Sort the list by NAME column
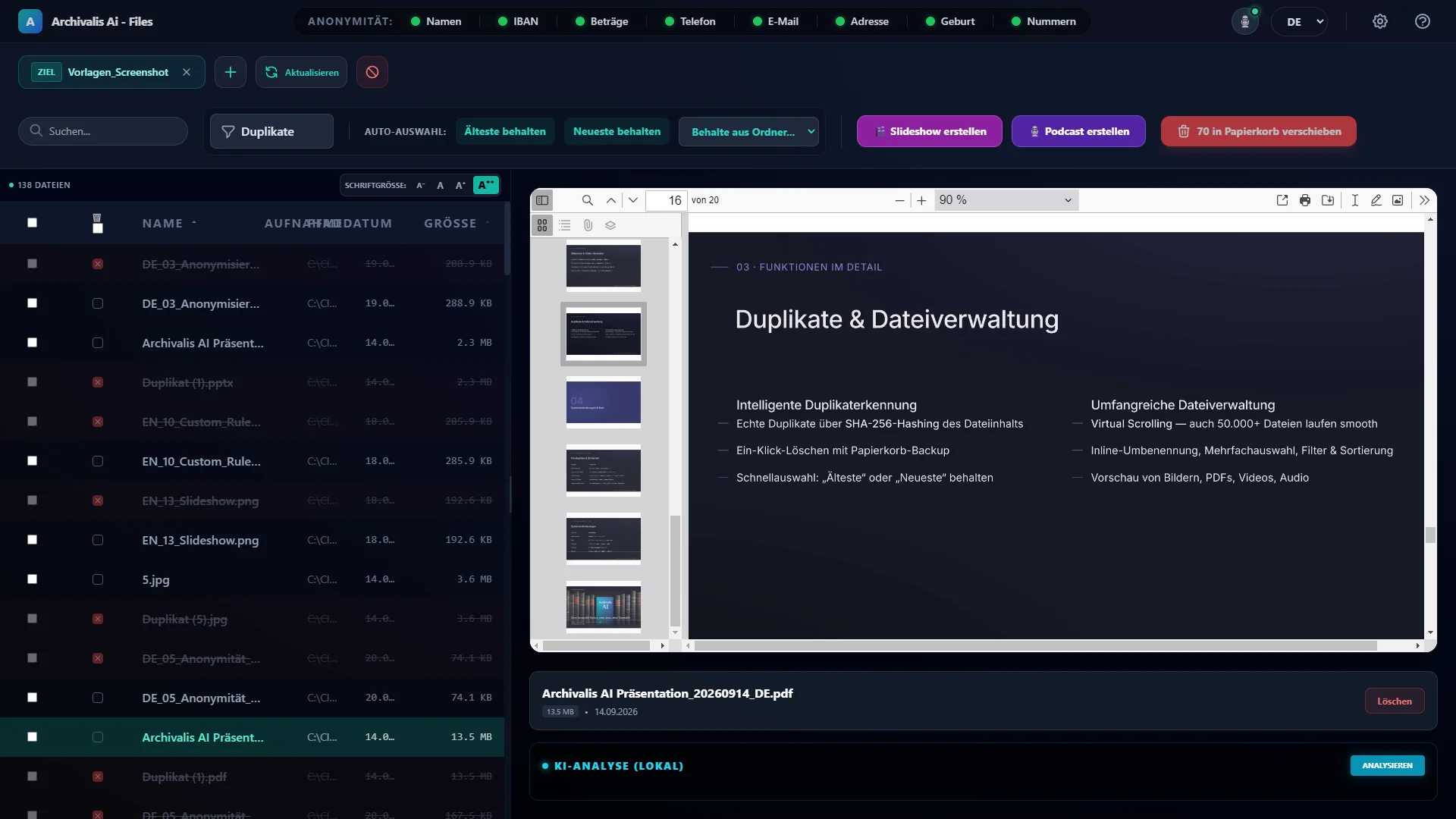This screenshot has width=1456, height=819. click(x=162, y=223)
